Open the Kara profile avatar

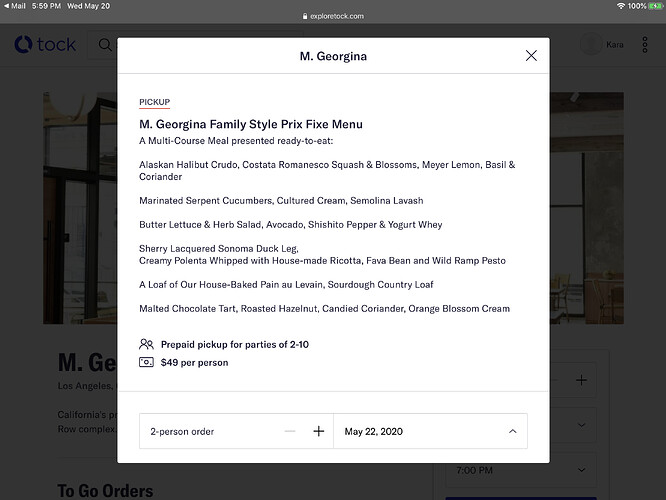tap(591, 44)
